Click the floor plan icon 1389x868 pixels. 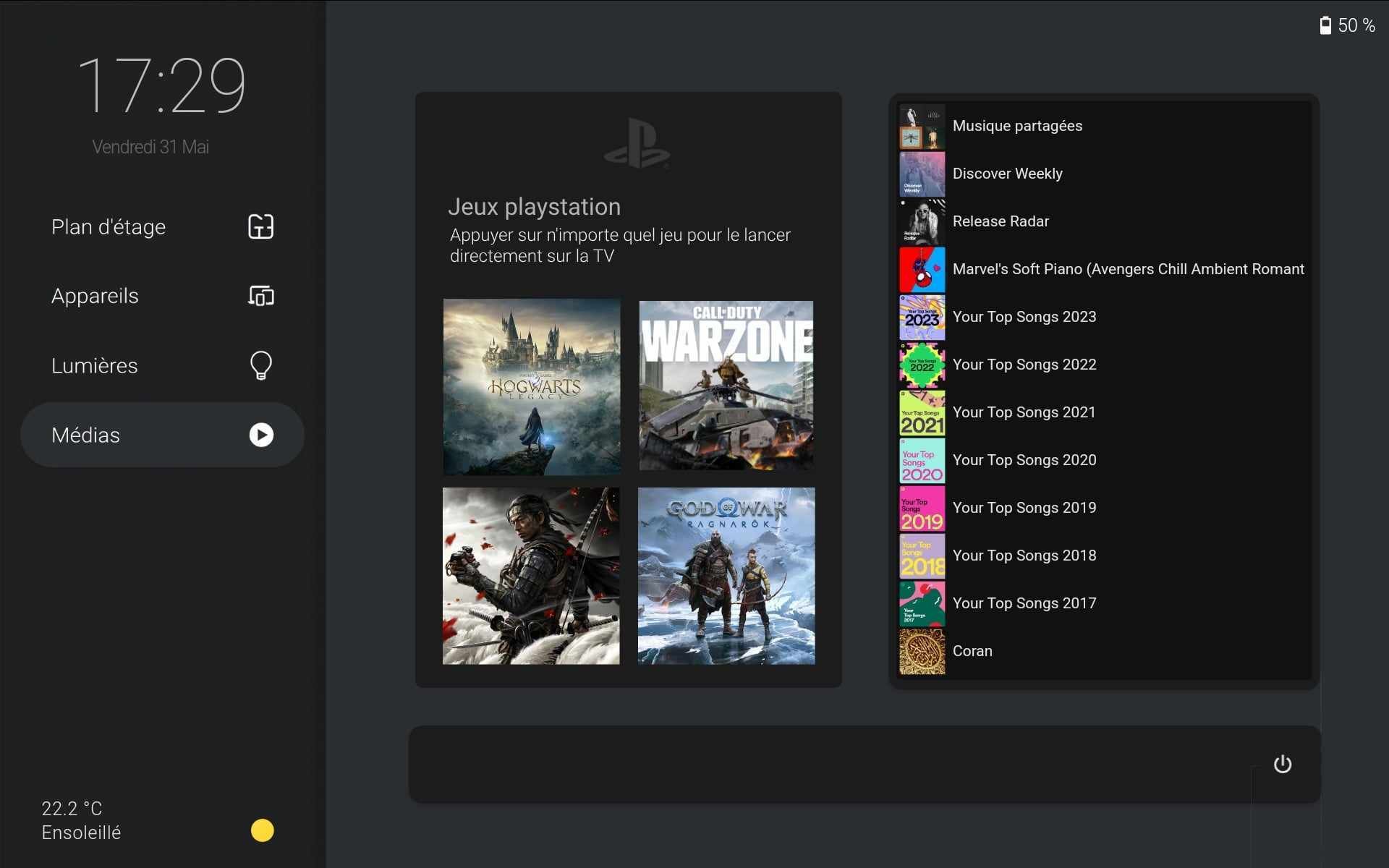click(260, 226)
